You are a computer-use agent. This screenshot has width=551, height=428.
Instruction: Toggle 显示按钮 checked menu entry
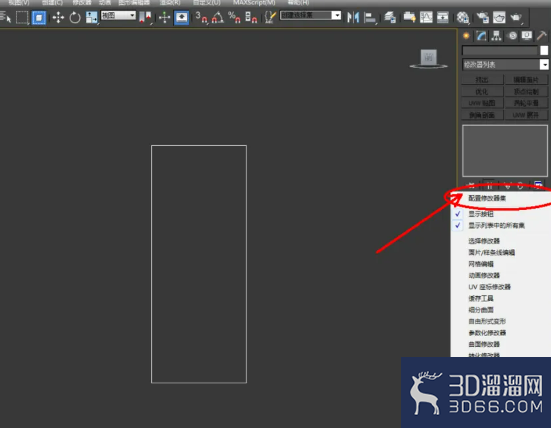point(481,214)
